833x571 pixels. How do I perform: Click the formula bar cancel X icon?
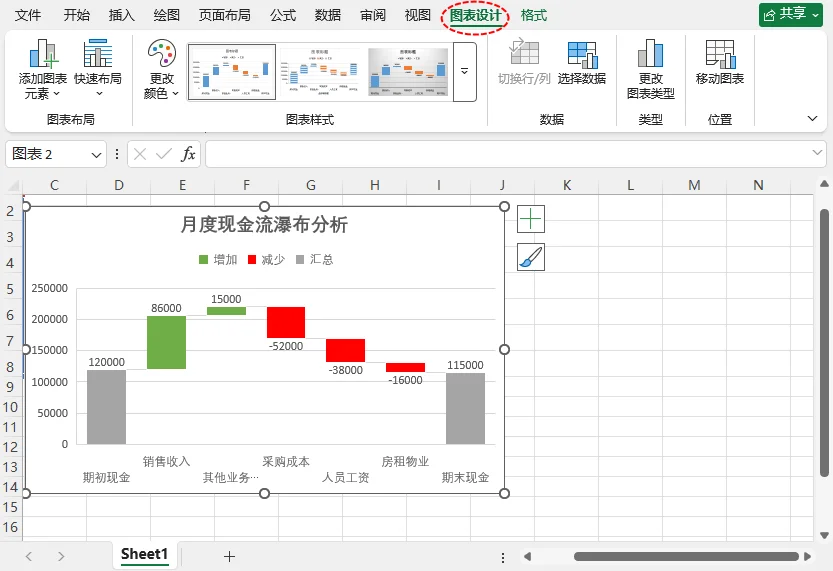[140, 155]
